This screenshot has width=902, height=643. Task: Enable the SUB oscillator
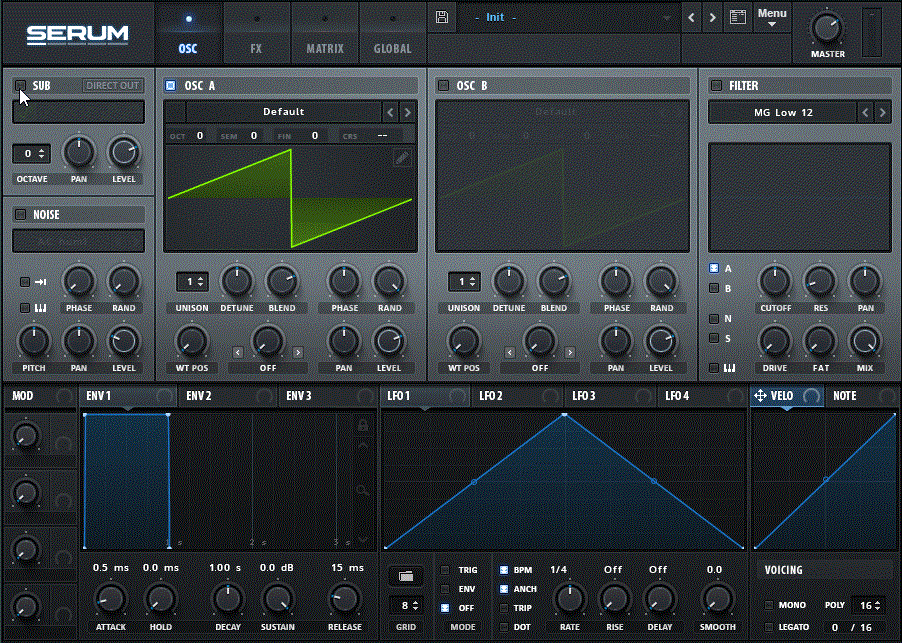pos(20,86)
